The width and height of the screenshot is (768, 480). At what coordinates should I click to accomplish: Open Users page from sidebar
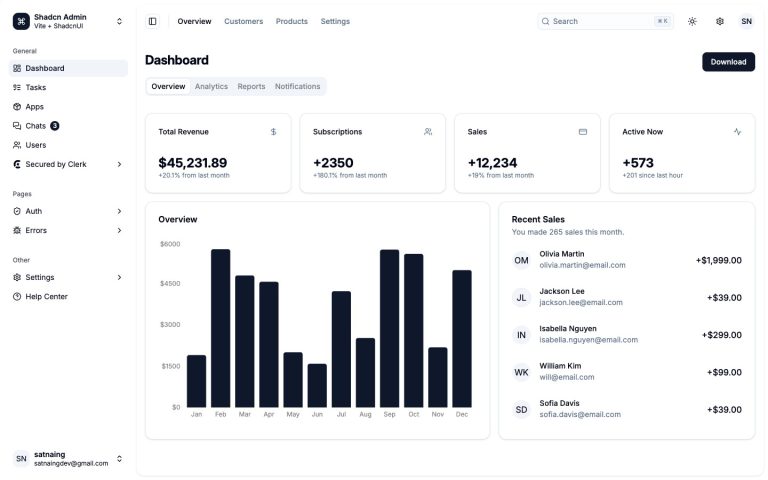click(68, 145)
